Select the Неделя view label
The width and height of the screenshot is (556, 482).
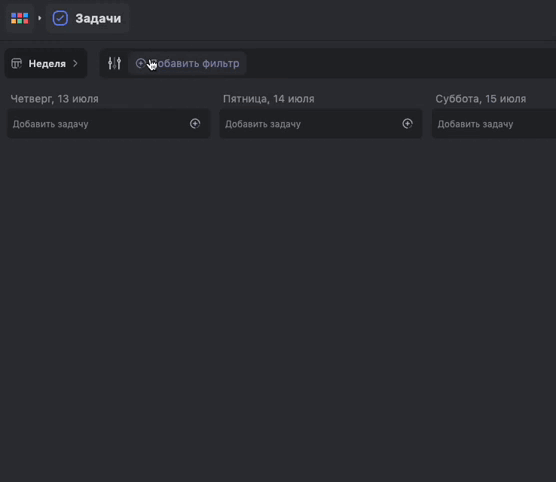click(x=47, y=64)
